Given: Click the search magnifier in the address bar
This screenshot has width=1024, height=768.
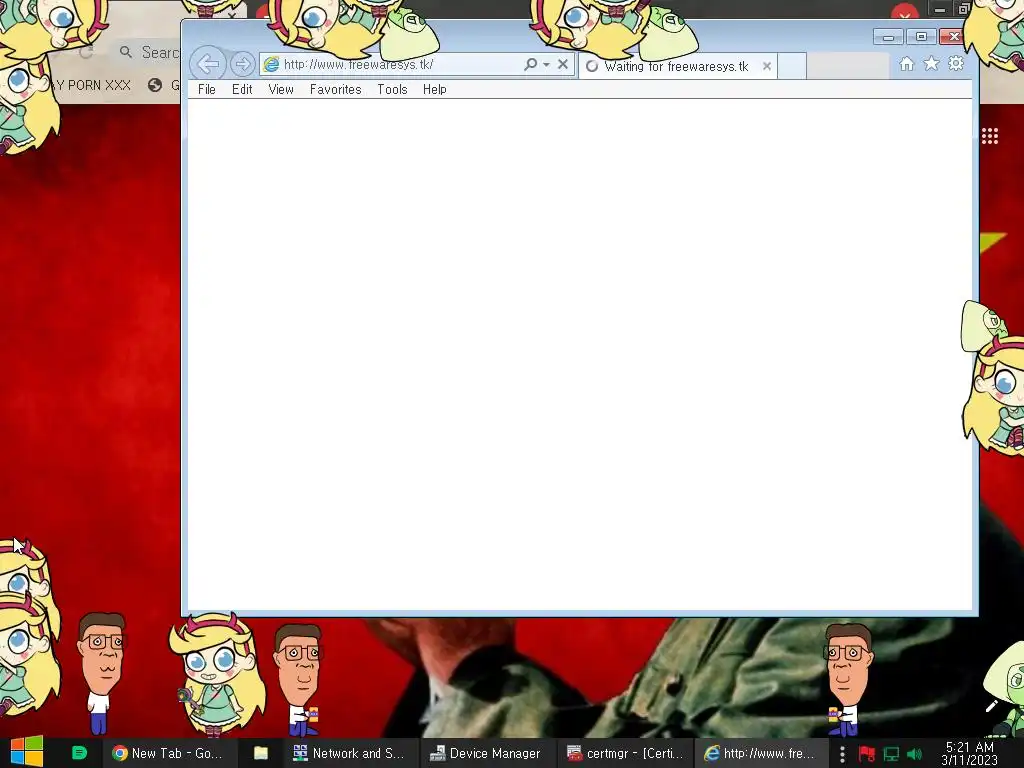Looking at the screenshot, I should (530, 64).
